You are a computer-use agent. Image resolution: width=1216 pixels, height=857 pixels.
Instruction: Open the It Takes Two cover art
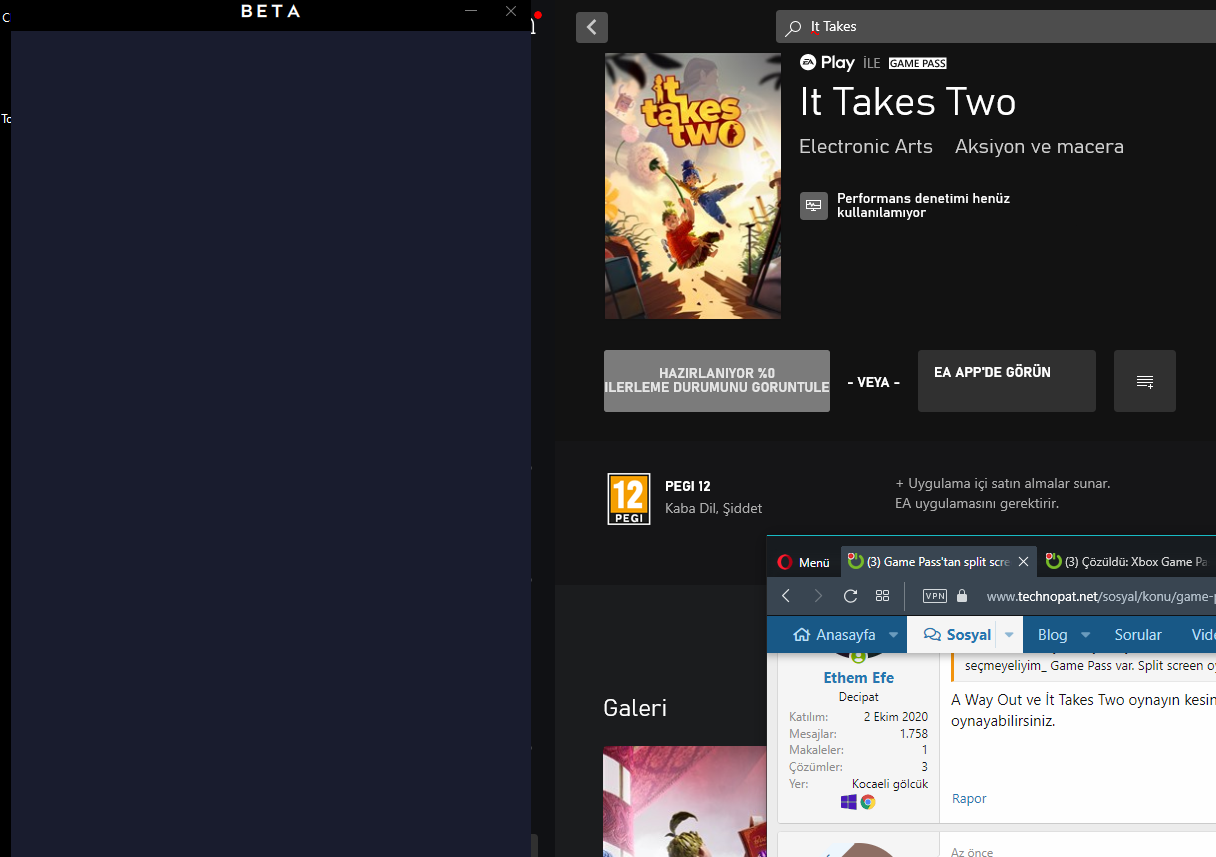click(692, 186)
